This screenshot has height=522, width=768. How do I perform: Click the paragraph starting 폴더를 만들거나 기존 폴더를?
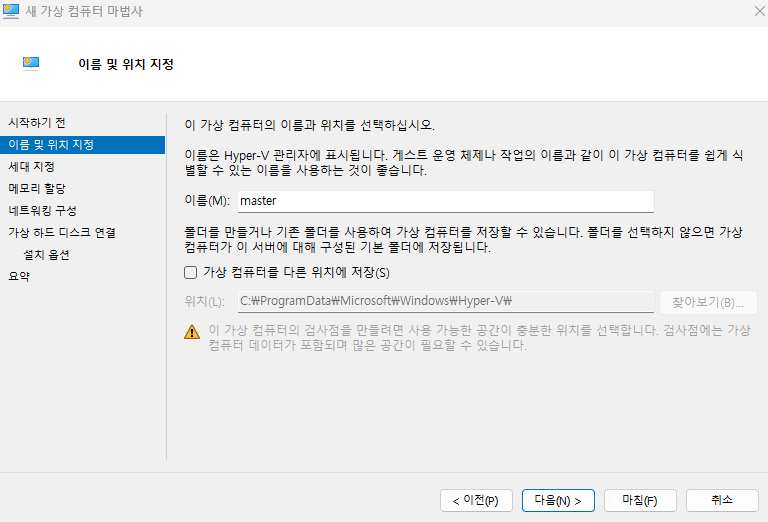point(464,239)
